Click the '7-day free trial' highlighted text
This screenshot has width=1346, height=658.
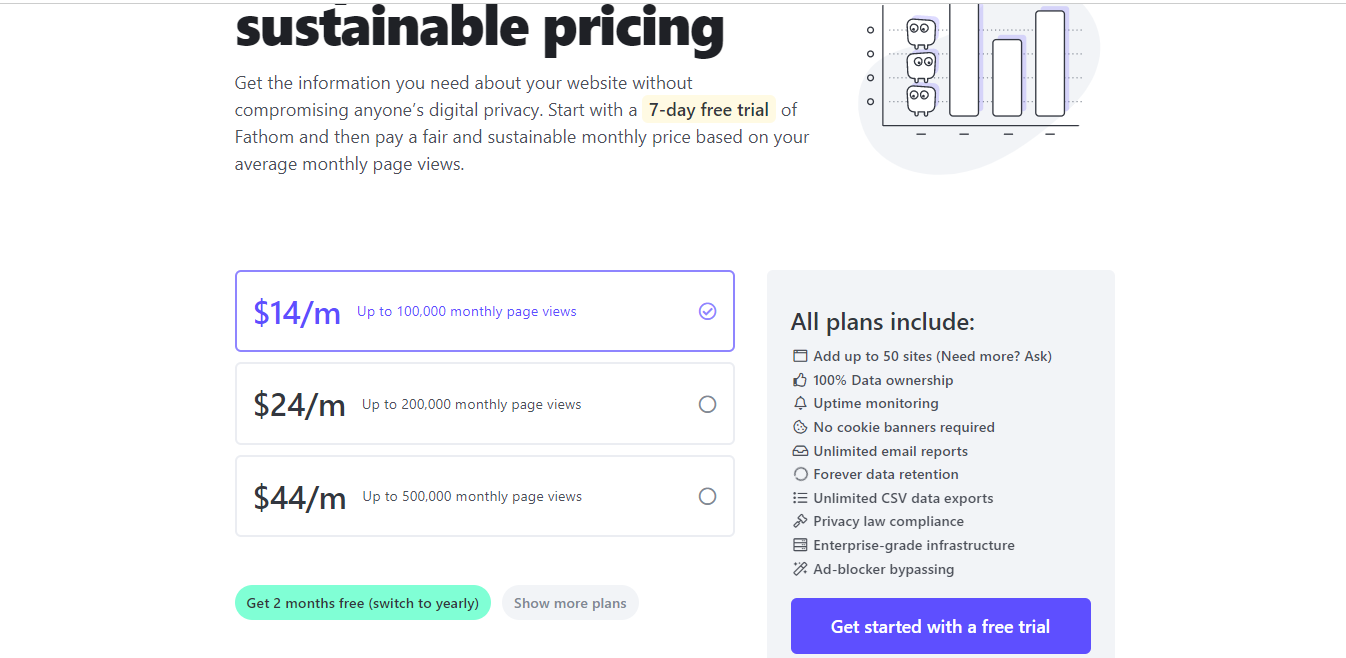[708, 110]
